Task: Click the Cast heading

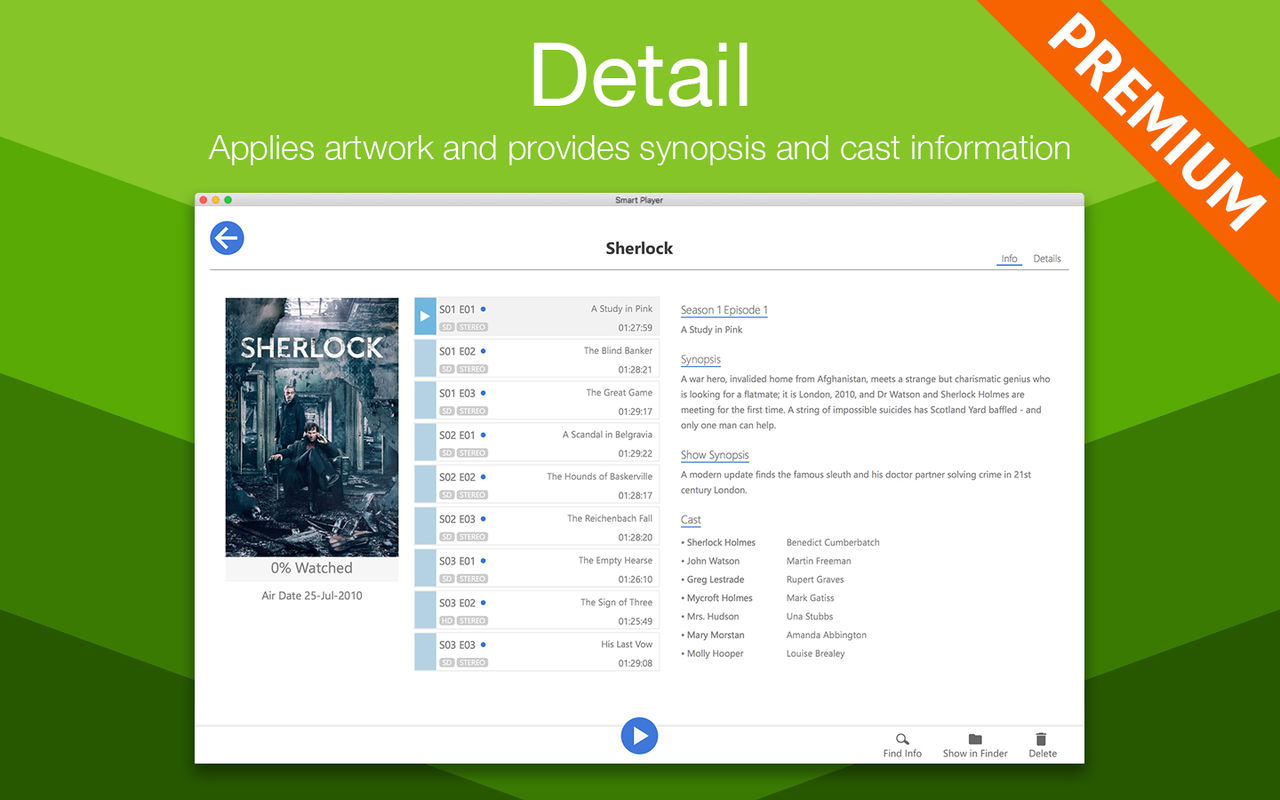Action: click(691, 520)
